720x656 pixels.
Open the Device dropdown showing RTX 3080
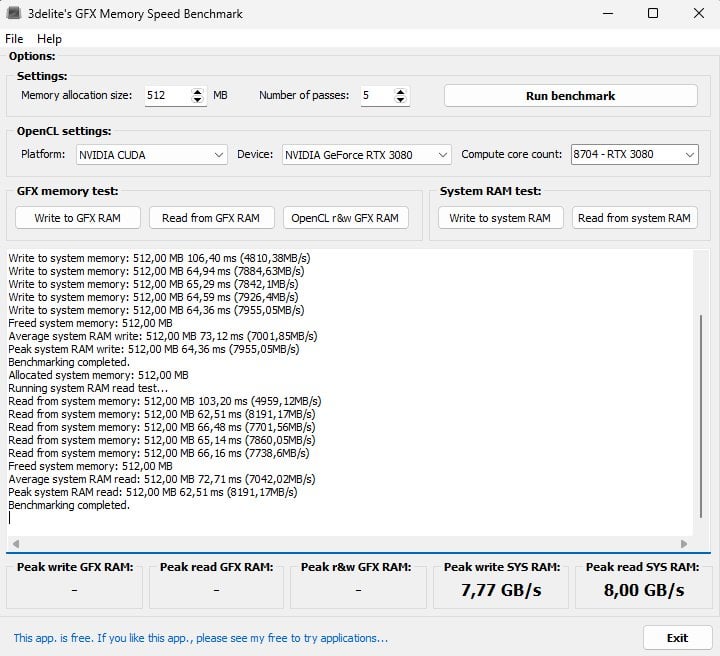366,155
